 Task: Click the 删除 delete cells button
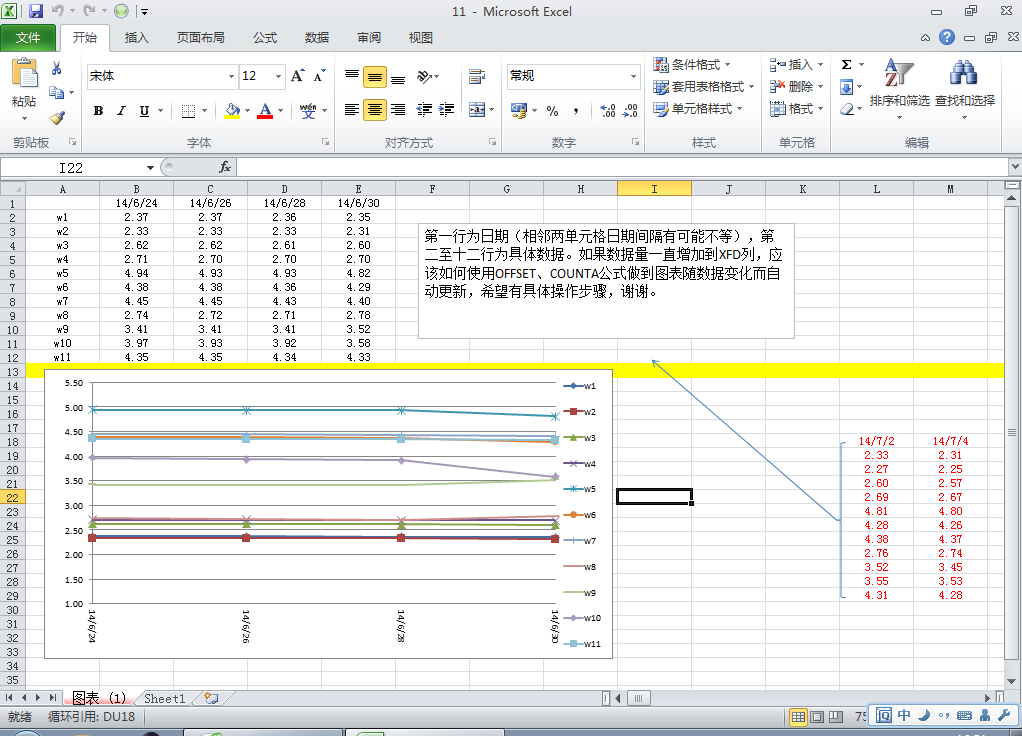[796, 87]
